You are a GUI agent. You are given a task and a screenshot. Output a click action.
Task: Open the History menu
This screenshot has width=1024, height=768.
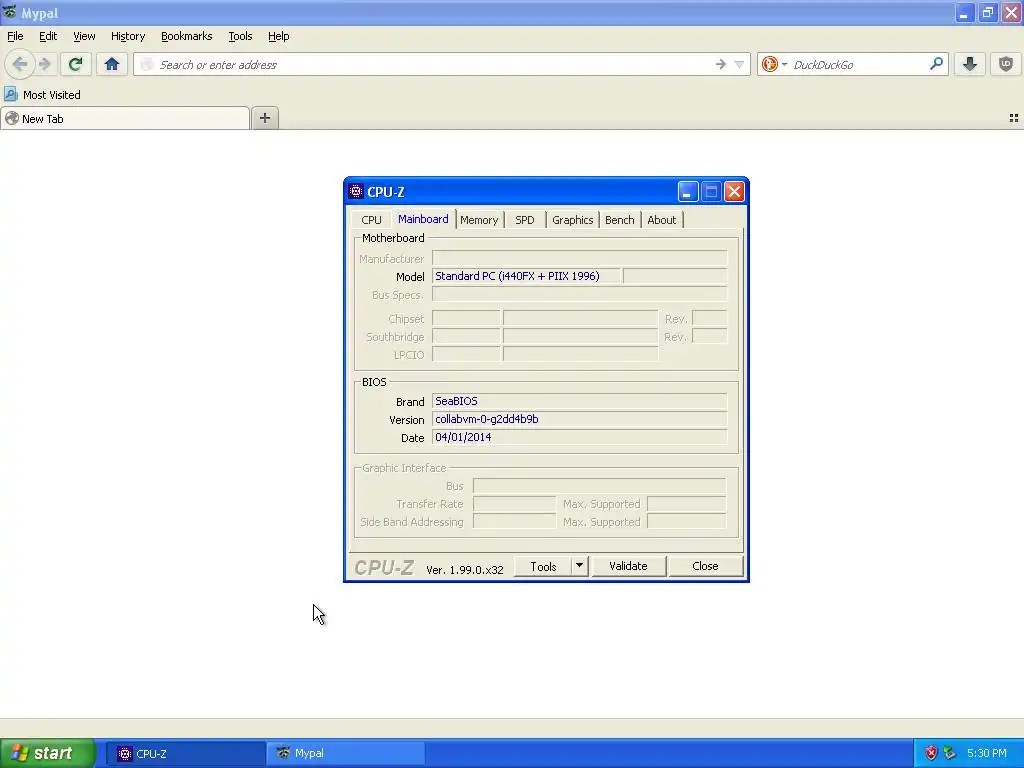point(128,36)
